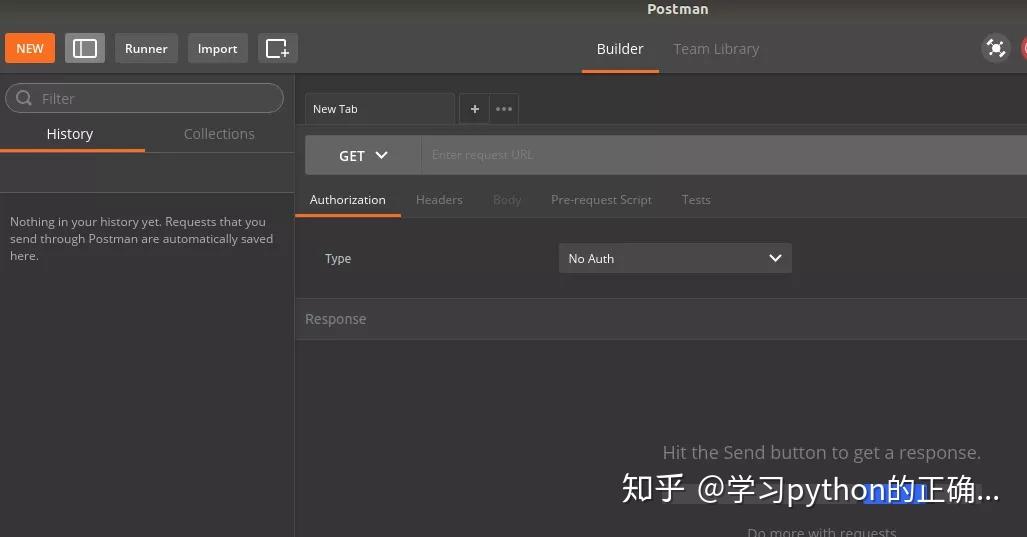Image resolution: width=1027 pixels, height=537 pixels.
Task: Add a new request tab with plus
Action: (475, 109)
